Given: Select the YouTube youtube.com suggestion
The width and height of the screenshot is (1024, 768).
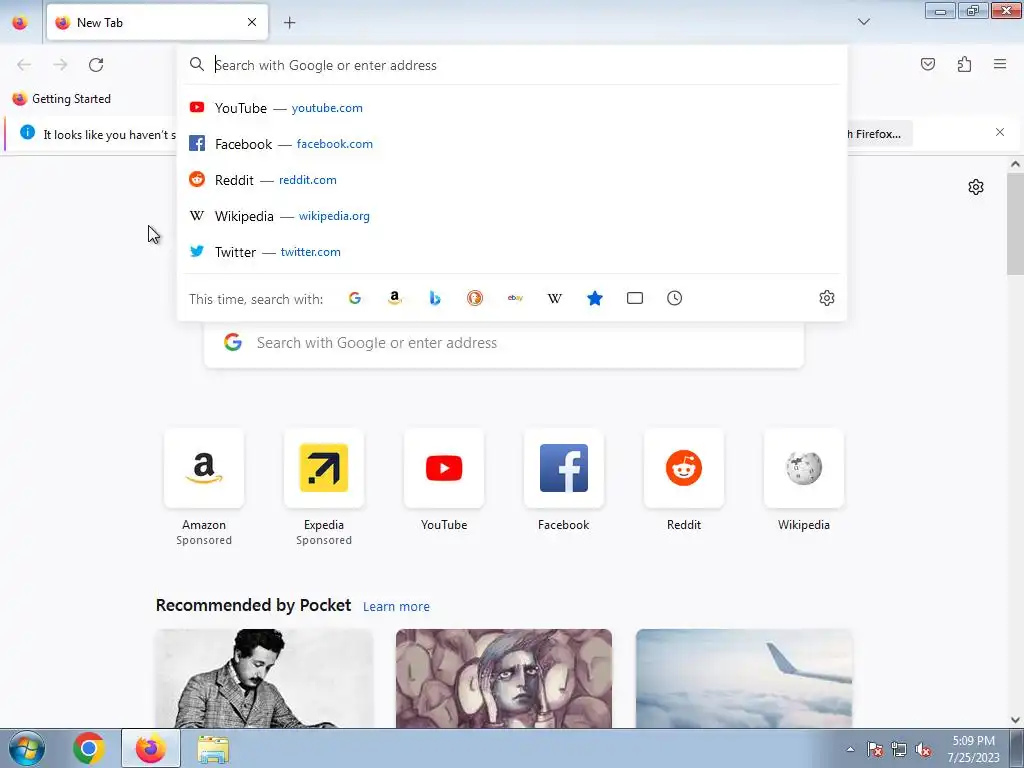Looking at the screenshot, I should 512,108.
